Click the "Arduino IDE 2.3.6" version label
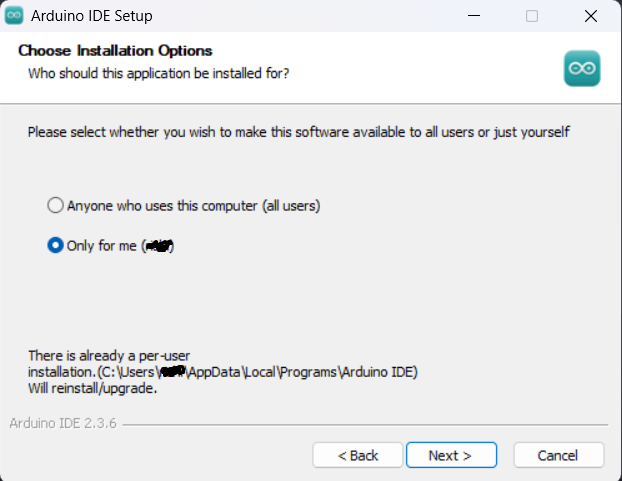The width and height of the screenshot is (622, 481). [63, 423]
